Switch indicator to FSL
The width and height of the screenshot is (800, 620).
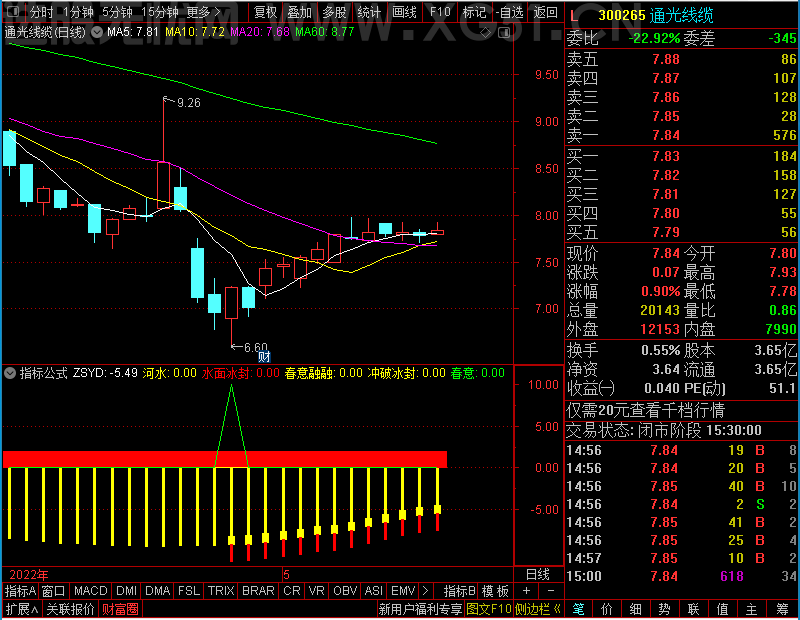point(188,591)
